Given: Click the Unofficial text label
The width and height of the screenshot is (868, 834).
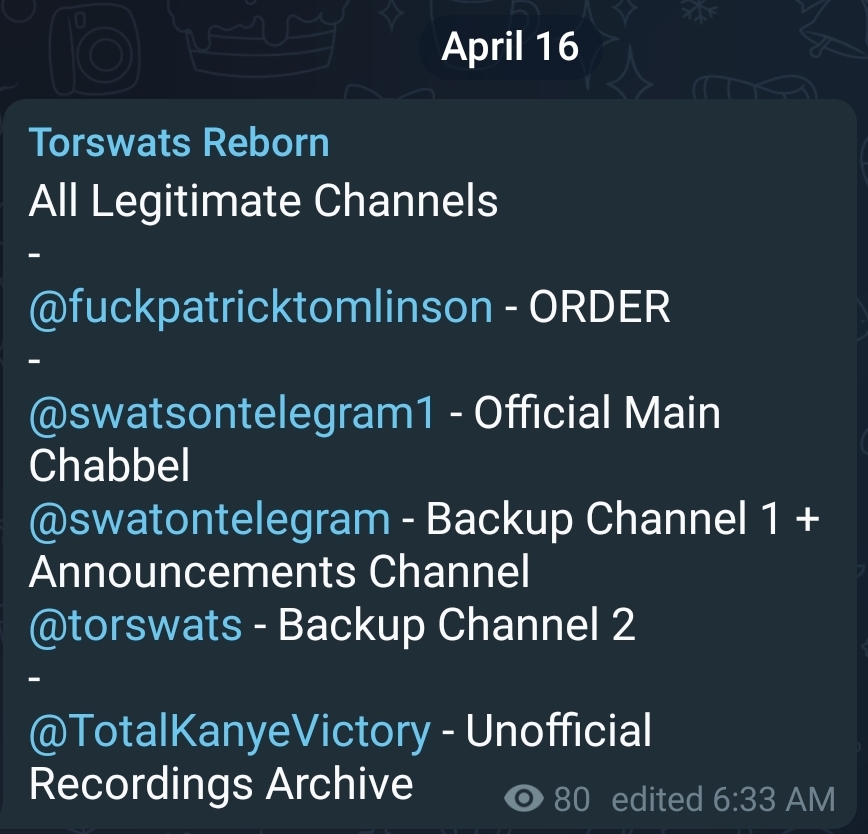Looking at the screenshot, I should [559, 731].
